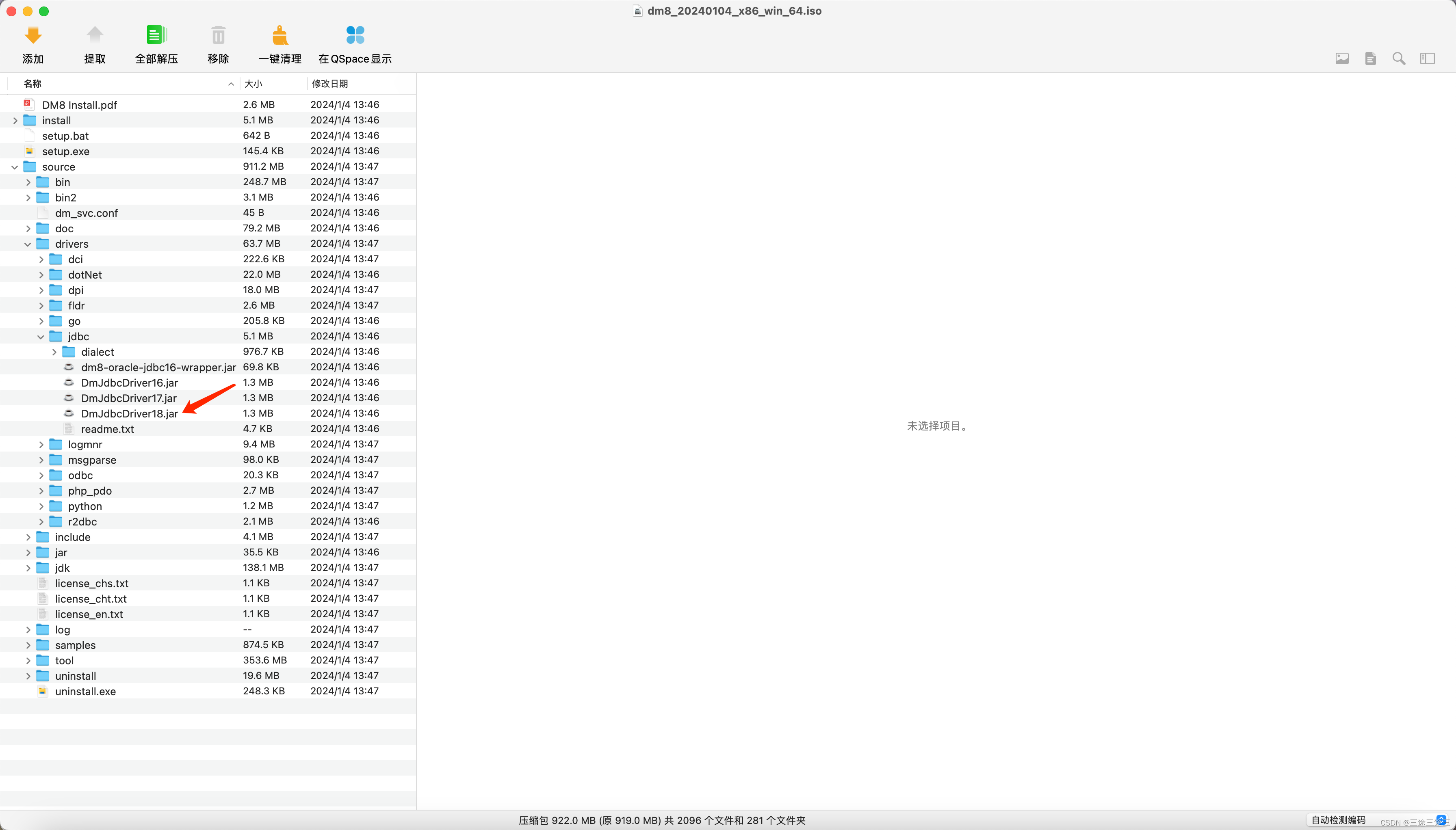
Task: Expand the install folder
Action: click(15, 120)
